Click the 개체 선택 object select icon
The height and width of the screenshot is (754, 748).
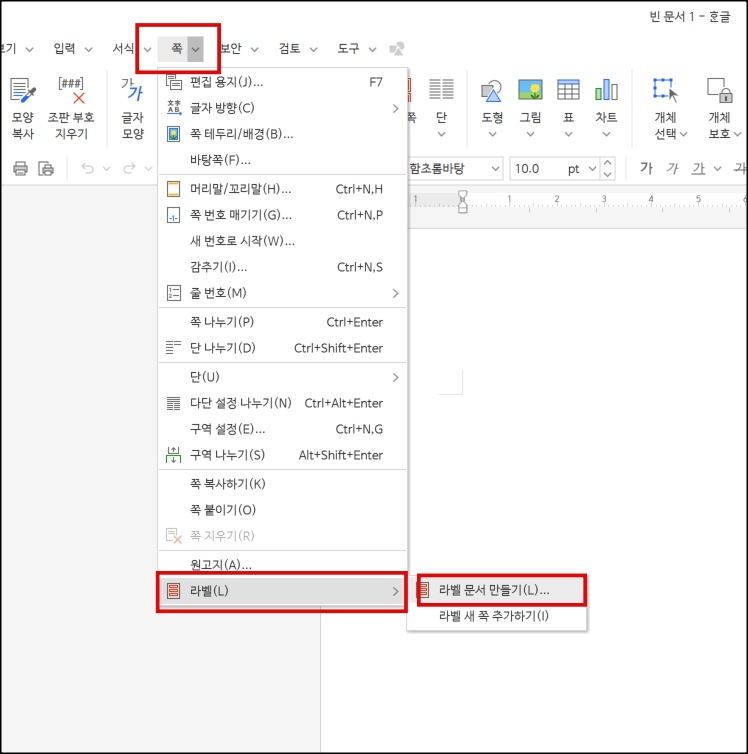tap(665, 90)
